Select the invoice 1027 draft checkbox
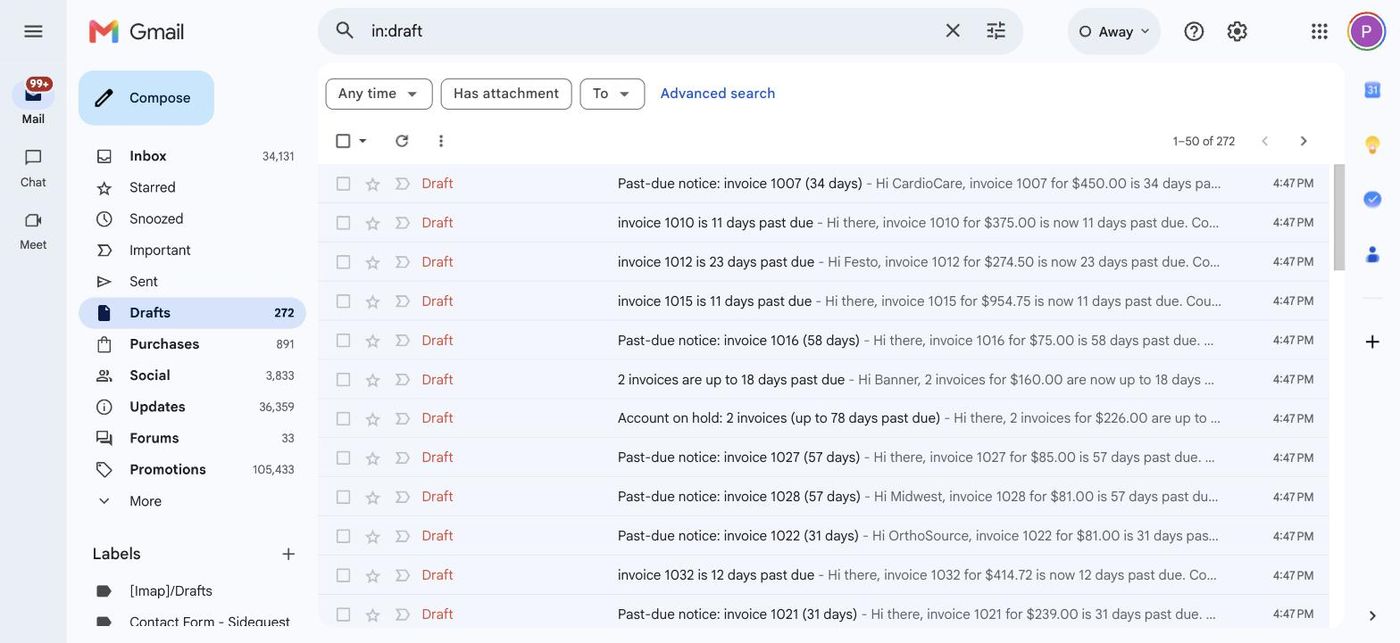Screen dimensions: 1400x643 pos(343,458)
